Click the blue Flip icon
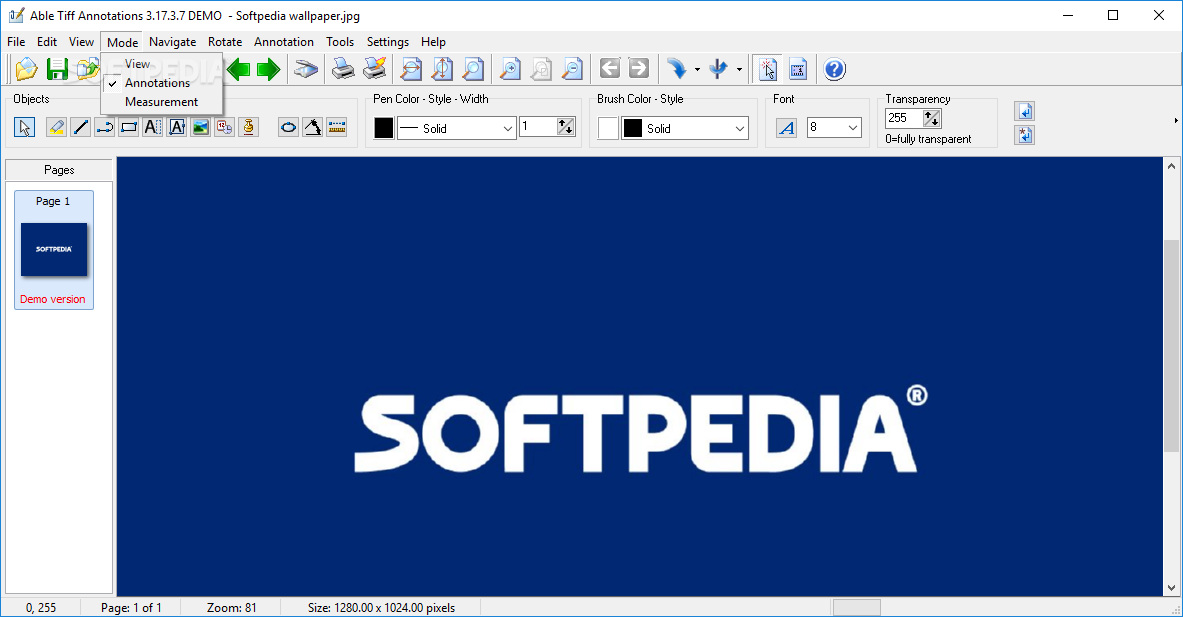The height and width of the screenshot is (617, 1183). tap(718, 69)
